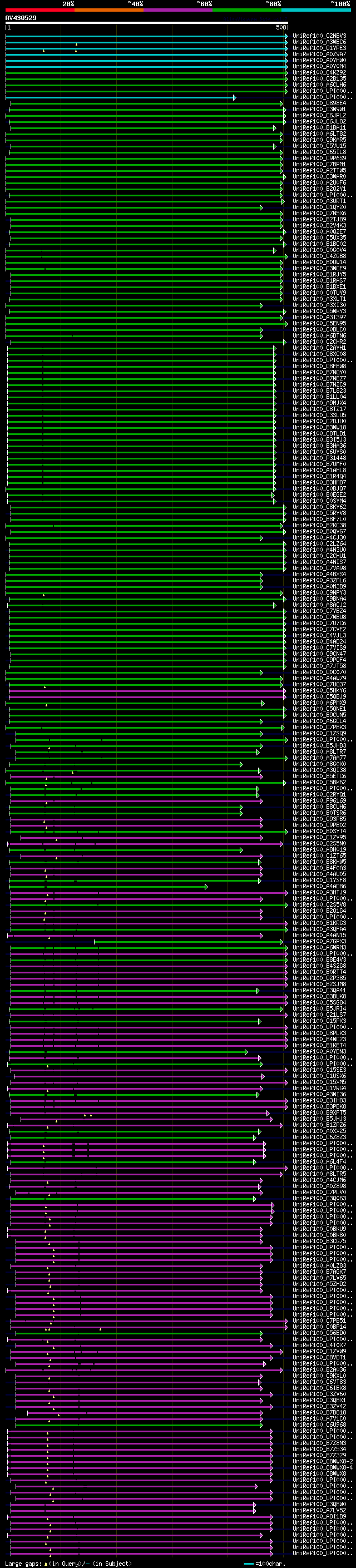Select the UniRef100_C7PLV0 label
The image size is (356, 1568).
[319, 1192]
